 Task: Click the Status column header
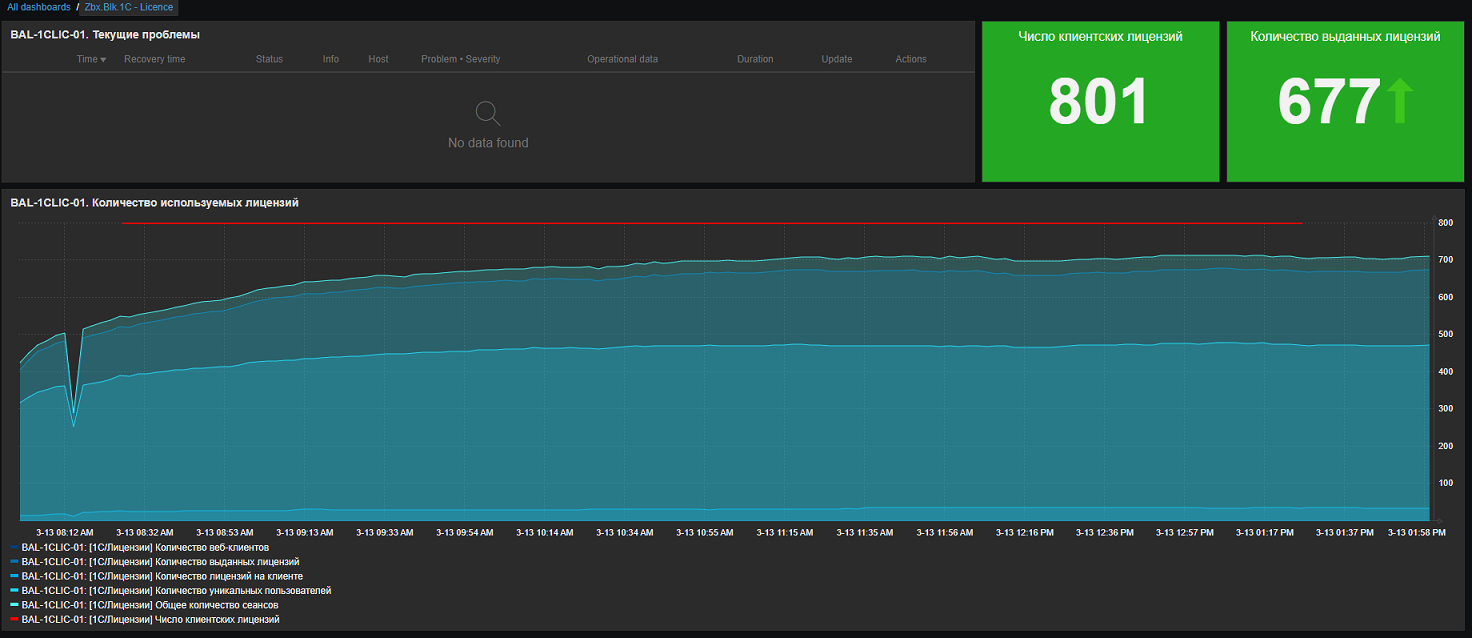click(269, 59)
